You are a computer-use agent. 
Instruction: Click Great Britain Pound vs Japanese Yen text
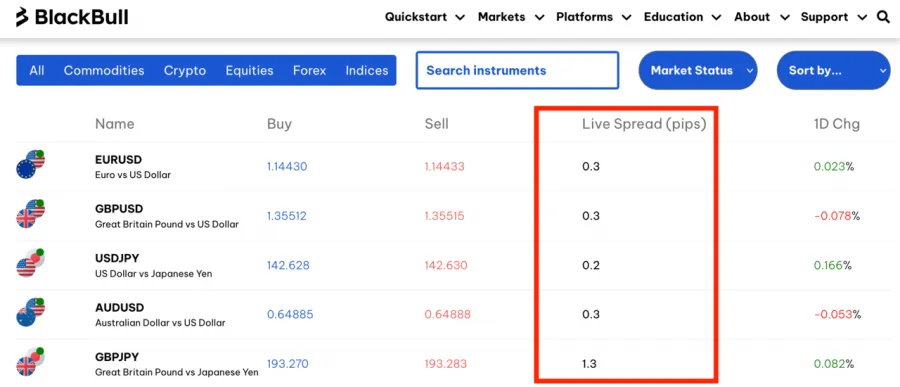click(x=176, y=372)
